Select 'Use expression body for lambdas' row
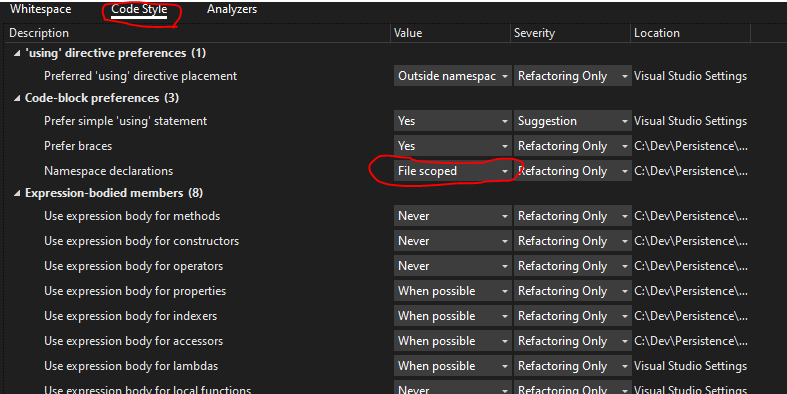The width and height of the screenshot is (787, 394). [x=131, y=366]
